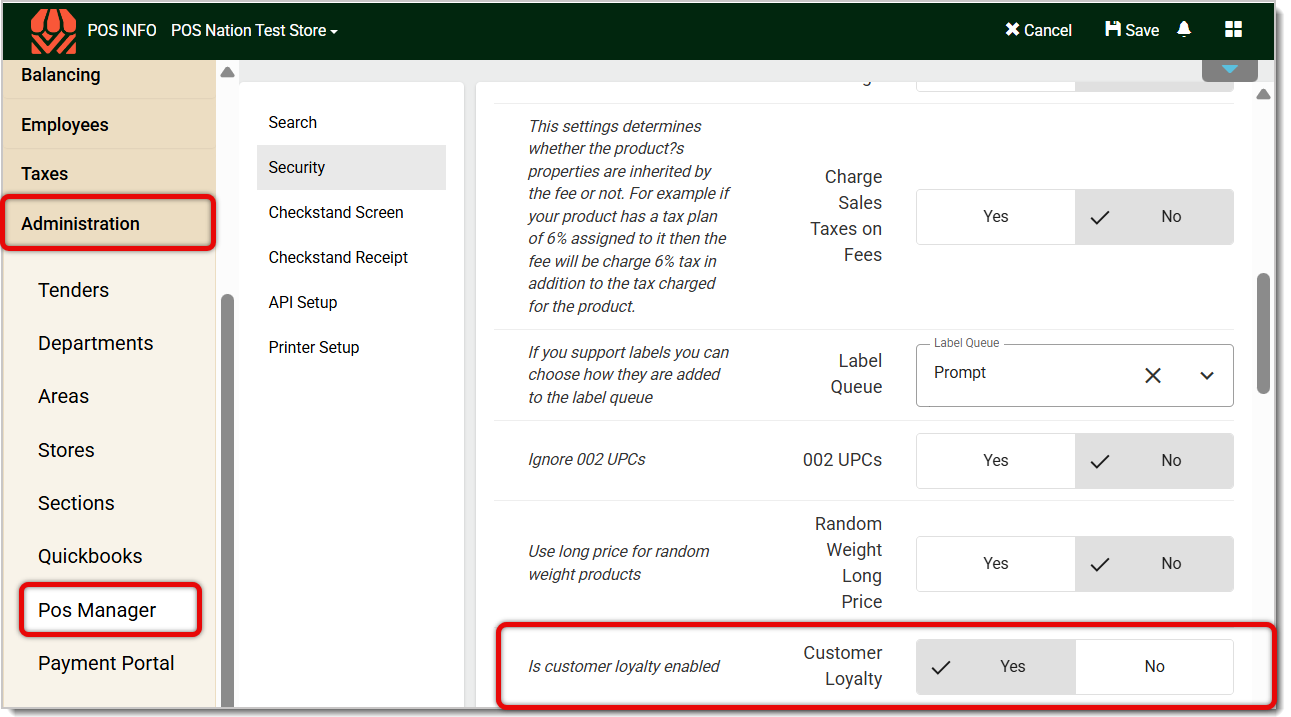The height and width of the screenshot is (717, 1291).
Task: Click the POS INFO header label
Action: pos(122,30)
